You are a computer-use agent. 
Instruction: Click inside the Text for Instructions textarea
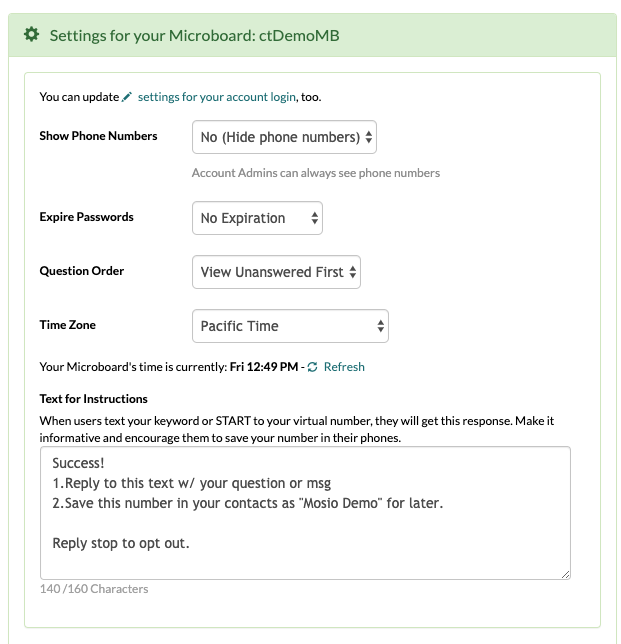pos(306,513)
